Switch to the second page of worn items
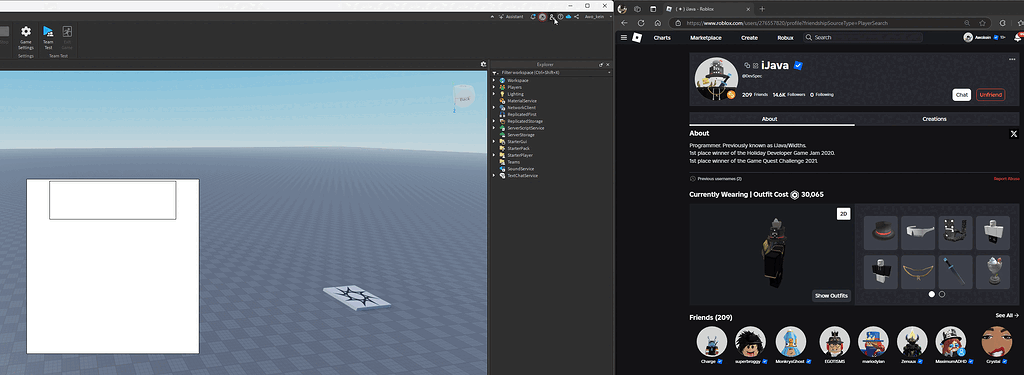Image resolution: width=1024 pixels, height=375 pixels. [x=942, y=295]
